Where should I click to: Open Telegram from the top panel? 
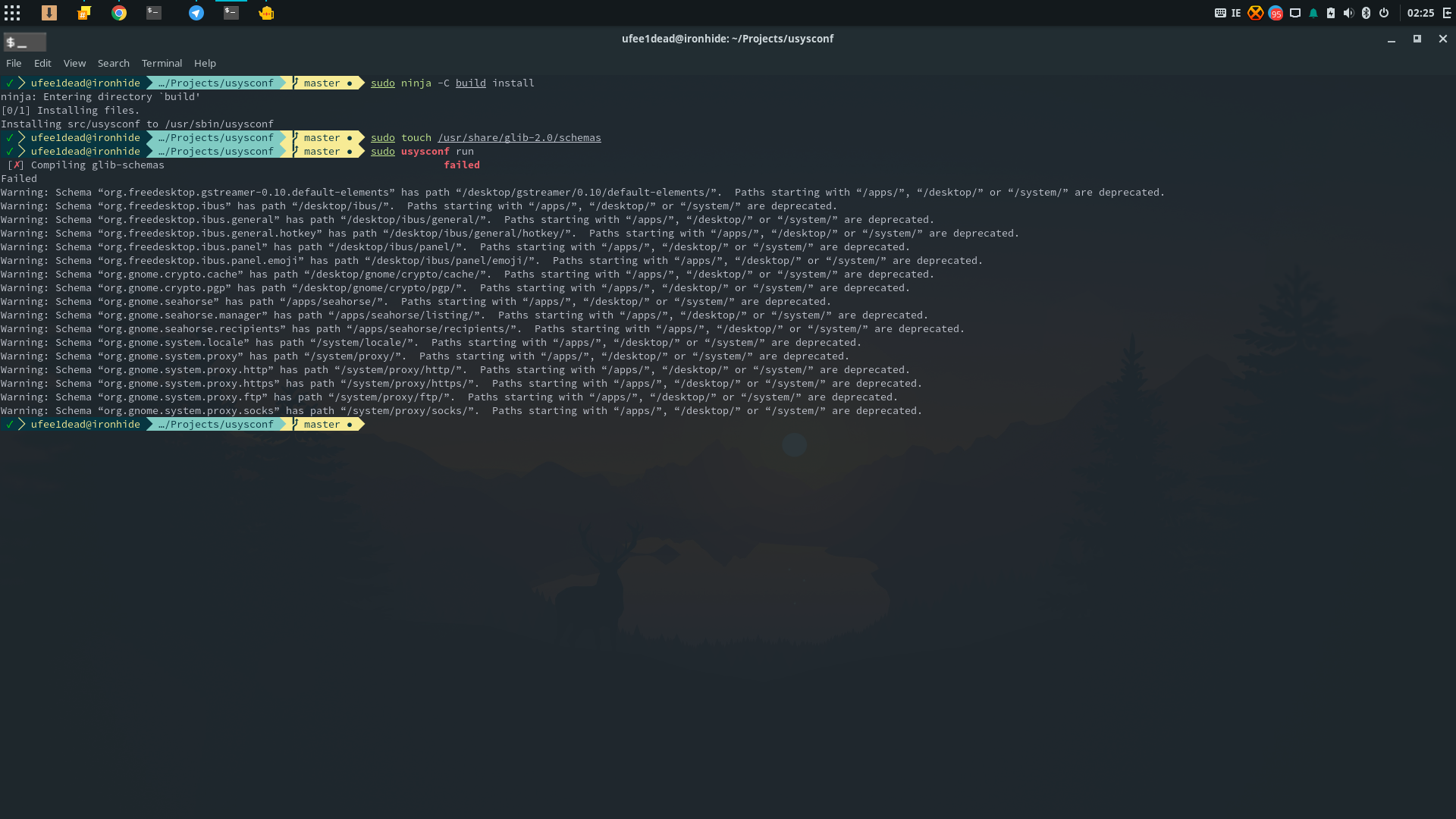tap(196, 13)
